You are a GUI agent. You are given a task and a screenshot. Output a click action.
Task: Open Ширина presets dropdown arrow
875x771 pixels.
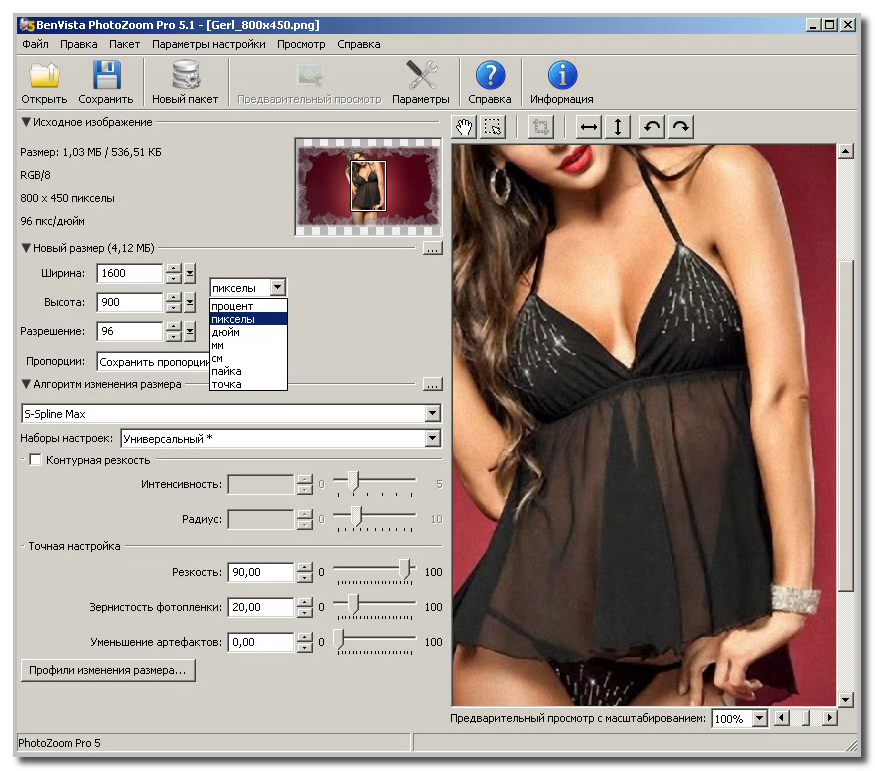click(190, 273)
